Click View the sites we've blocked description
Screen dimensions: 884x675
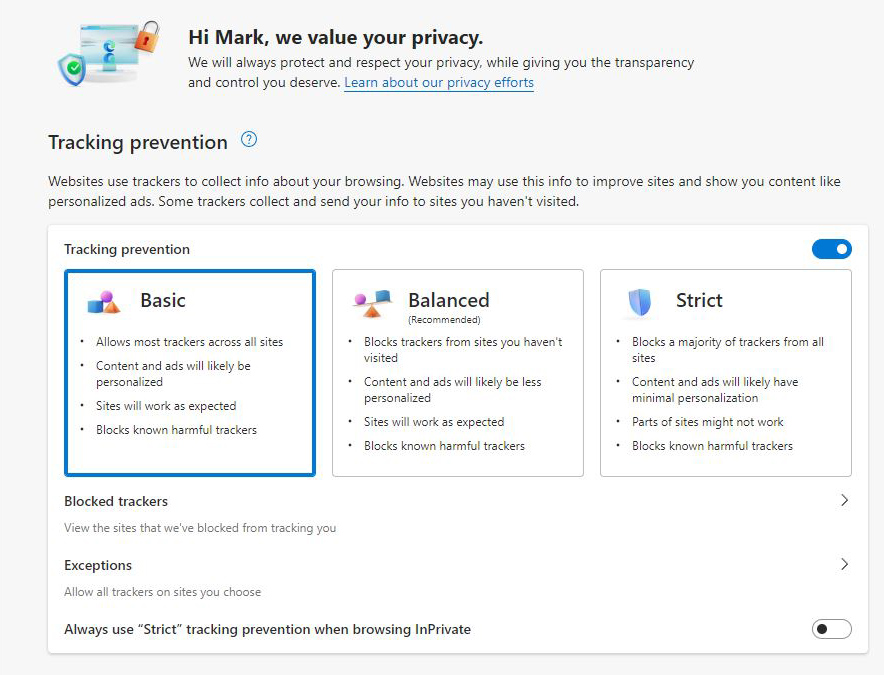tap(200, 528)
